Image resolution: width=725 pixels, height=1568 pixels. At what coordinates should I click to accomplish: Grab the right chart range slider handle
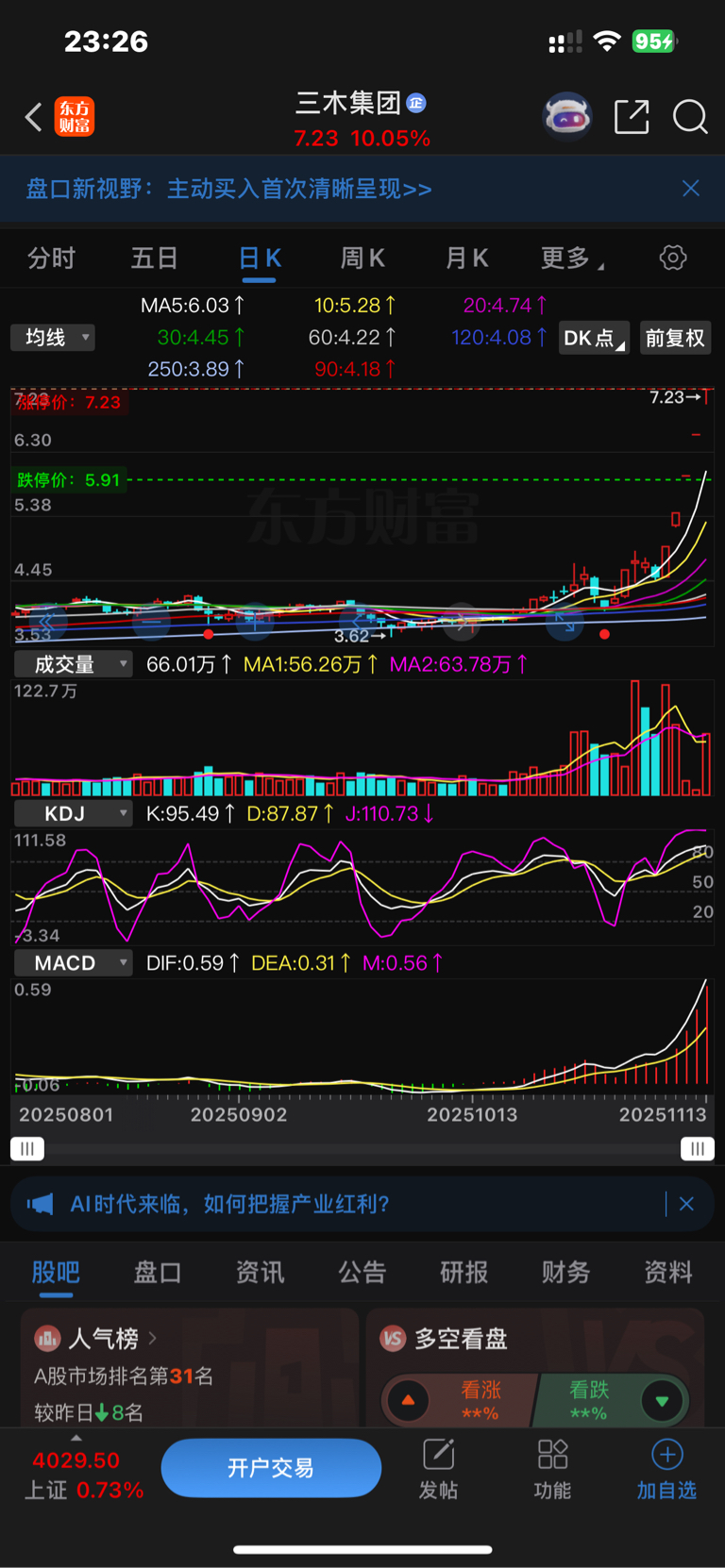click(698, 1148)
